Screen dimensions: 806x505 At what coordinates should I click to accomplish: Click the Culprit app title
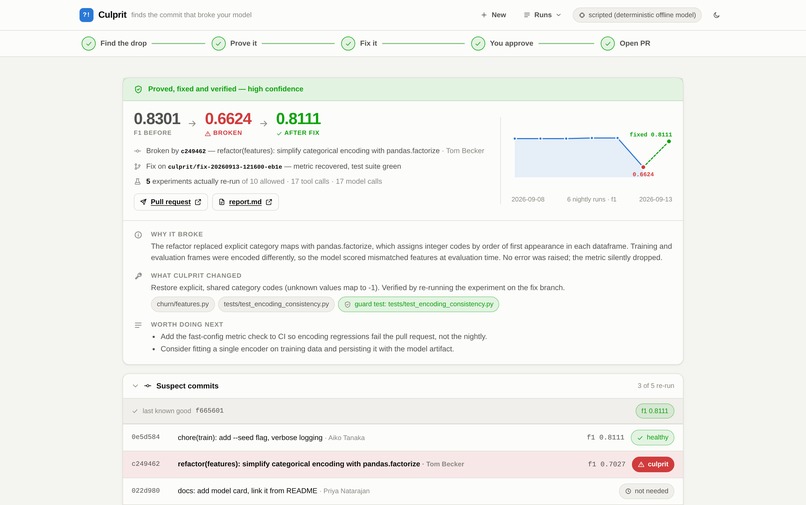(113, 15)
